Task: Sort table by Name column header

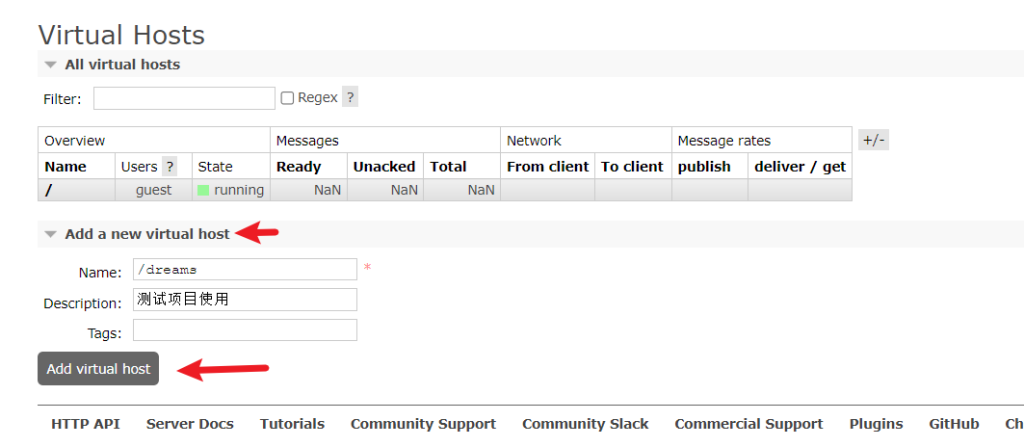Action: (66, 167)
